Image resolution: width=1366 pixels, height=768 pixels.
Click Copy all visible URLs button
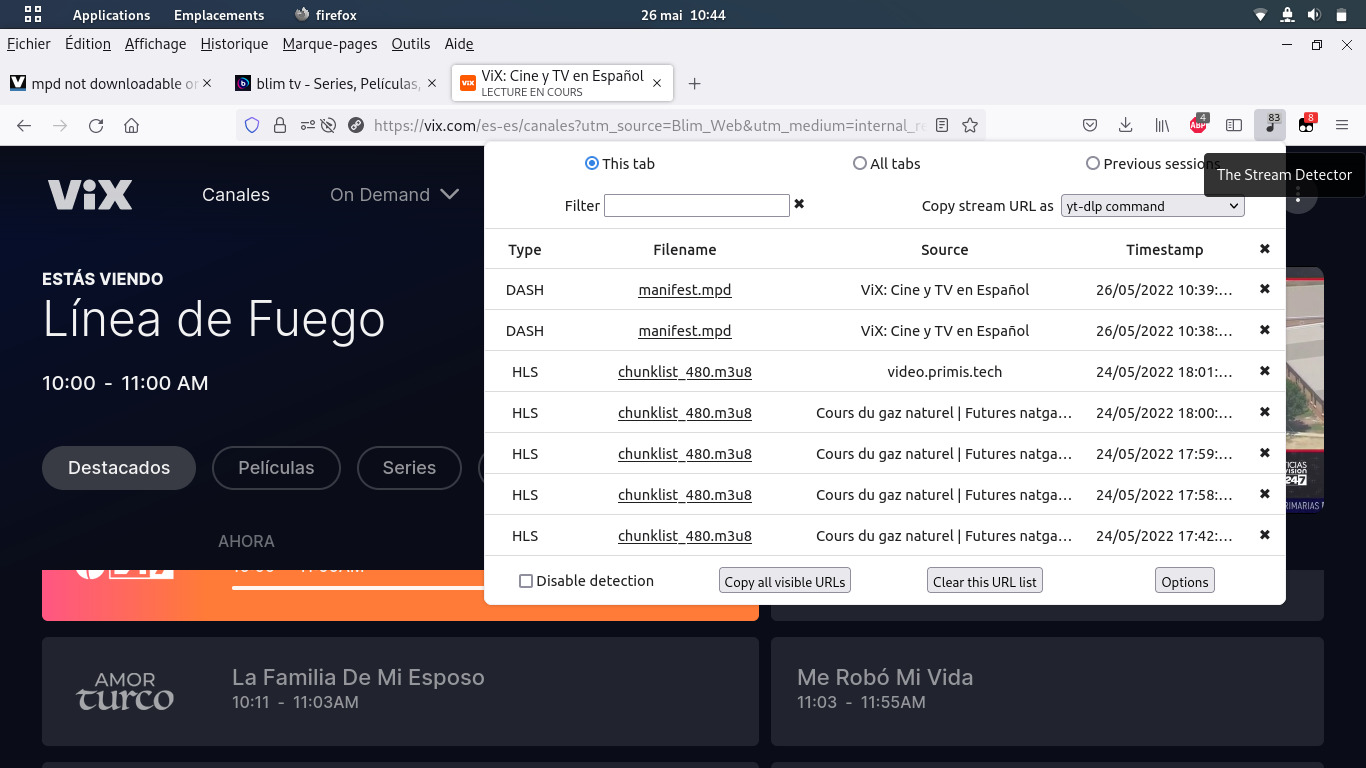[785, 582]
